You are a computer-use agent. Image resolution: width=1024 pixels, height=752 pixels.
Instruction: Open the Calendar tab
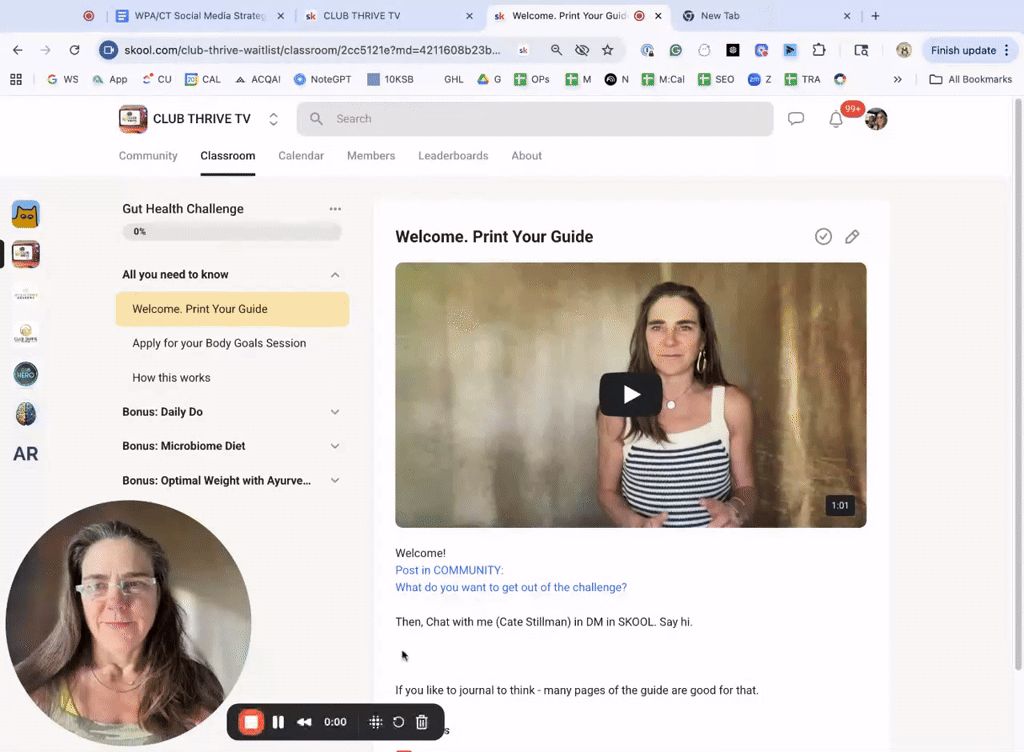(x=301, y=155)
